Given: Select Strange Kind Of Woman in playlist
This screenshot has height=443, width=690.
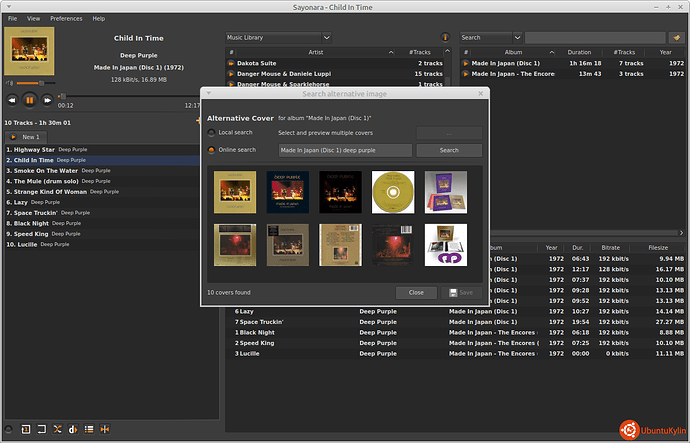Looking at the screenshot, I should click(103, 192).
